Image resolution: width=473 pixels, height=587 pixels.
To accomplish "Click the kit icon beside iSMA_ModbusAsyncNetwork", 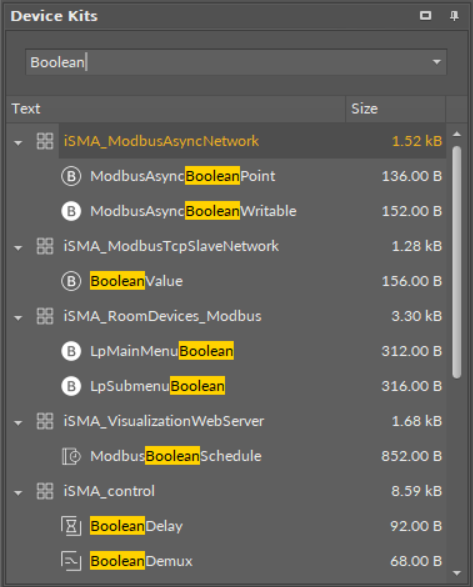I will [x=45, y=141].
